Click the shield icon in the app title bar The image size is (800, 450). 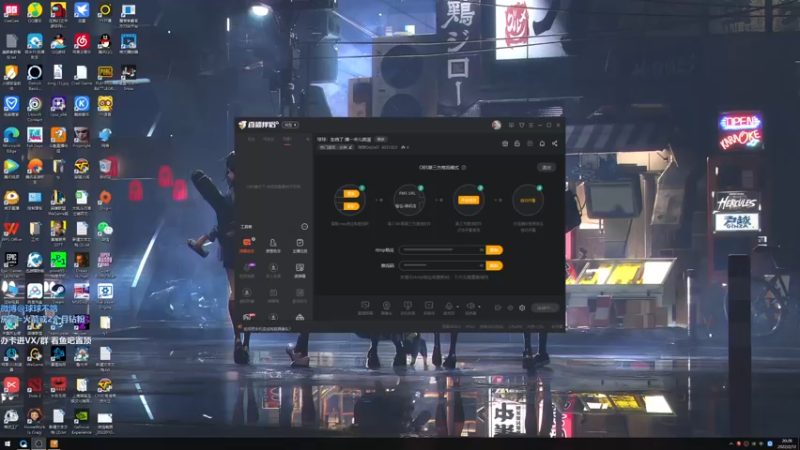tap(521, 125)
